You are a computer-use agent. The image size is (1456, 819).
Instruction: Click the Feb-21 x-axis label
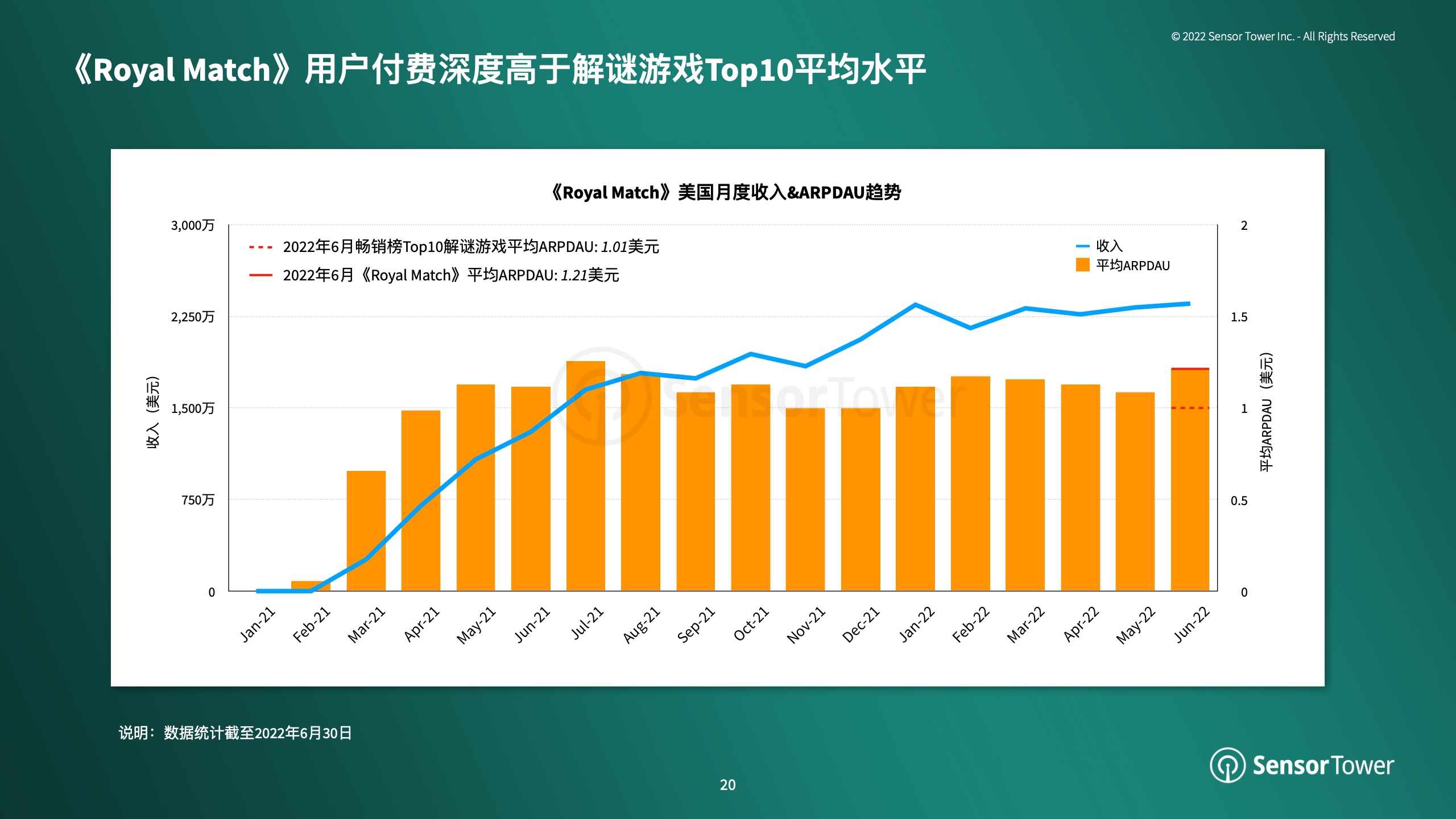pyautogui.click(x=311, y=624)
